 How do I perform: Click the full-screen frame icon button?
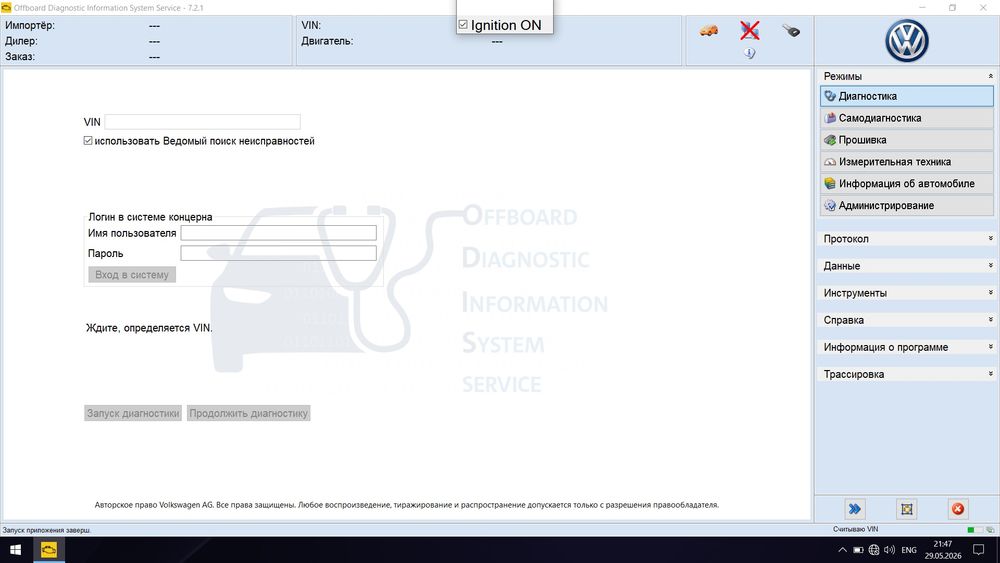tap(906, 509)
